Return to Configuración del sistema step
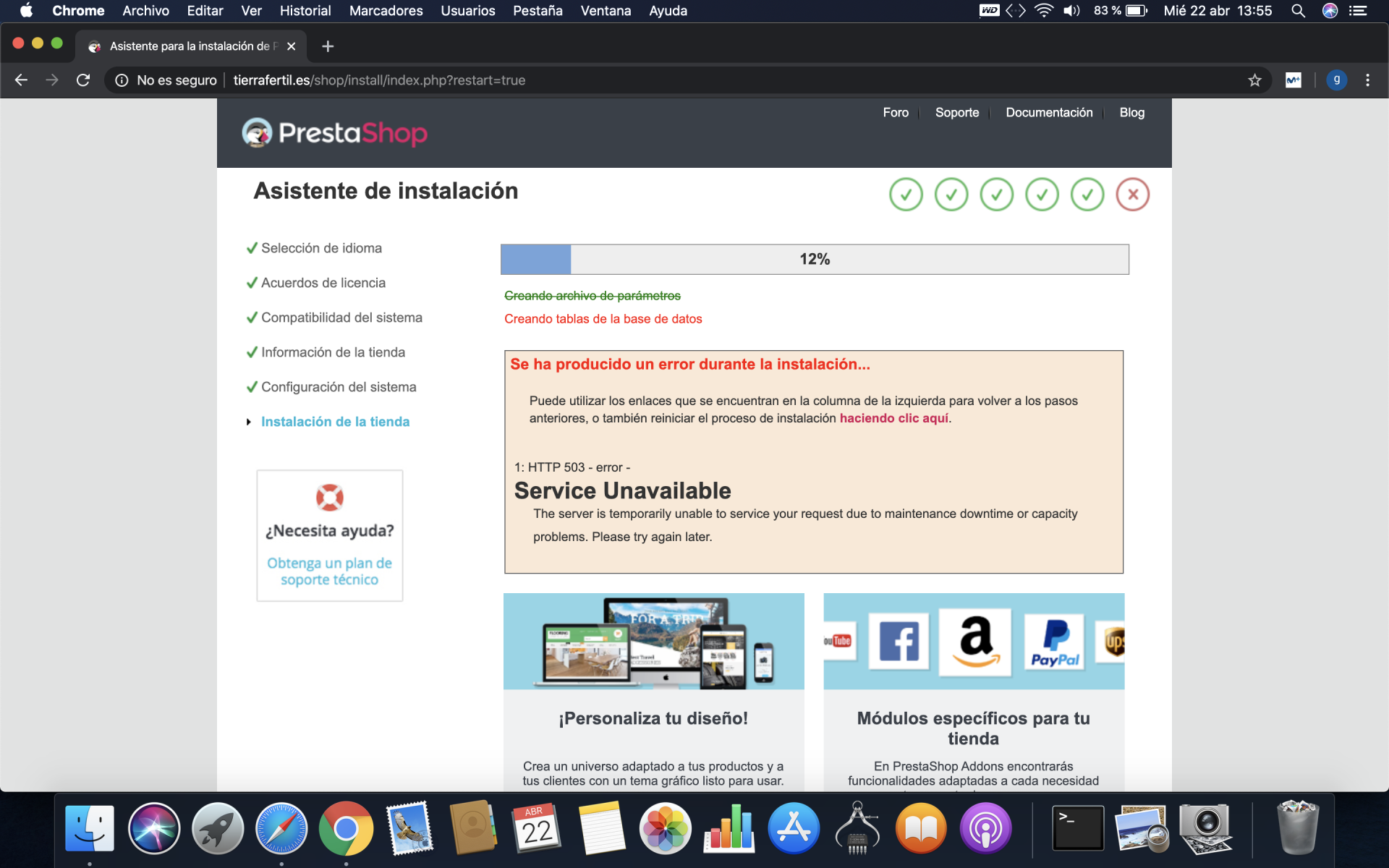The height and width of the screenshot is (868, 1389). pyautogui.click(x=339, y=387)
